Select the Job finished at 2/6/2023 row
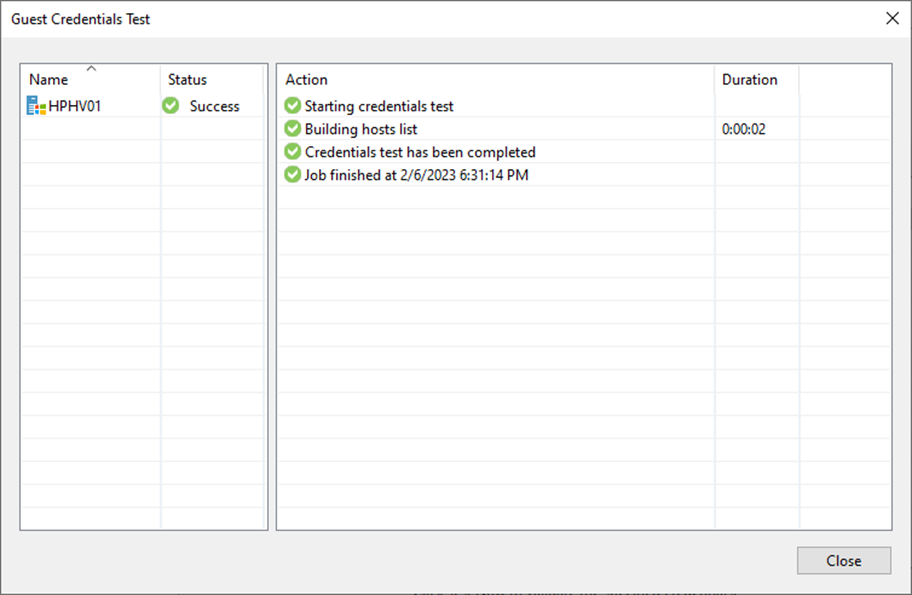The width and height of the screenshot is (912, 595). click(584, 174)
